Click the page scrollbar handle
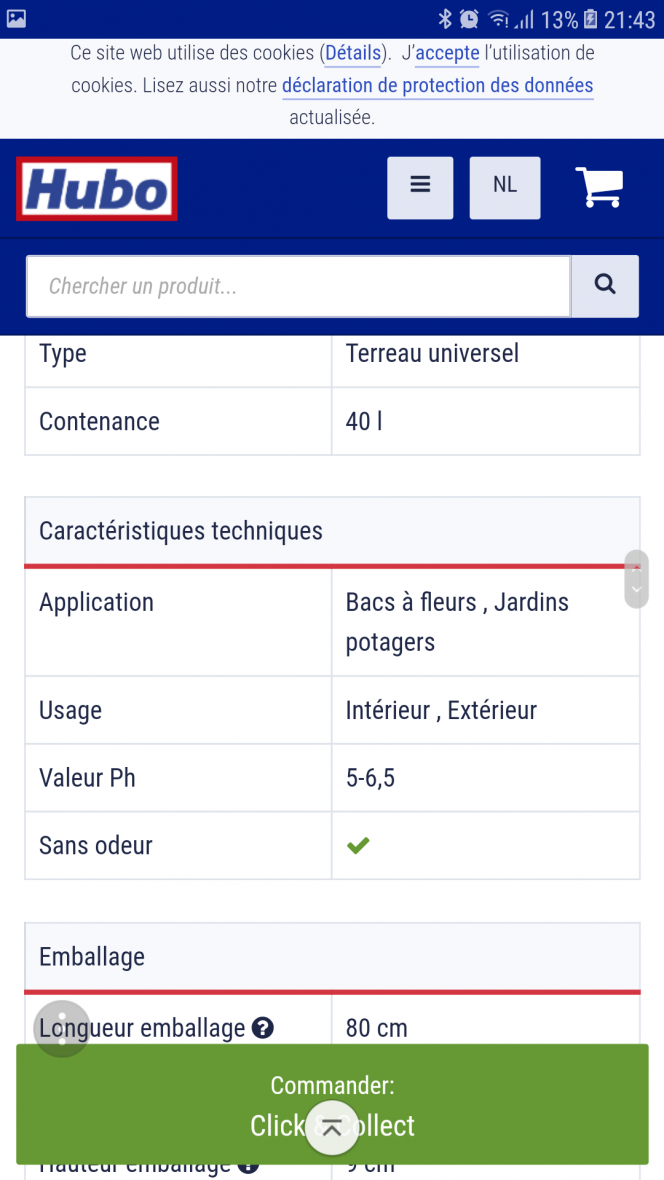 (636, 579)
